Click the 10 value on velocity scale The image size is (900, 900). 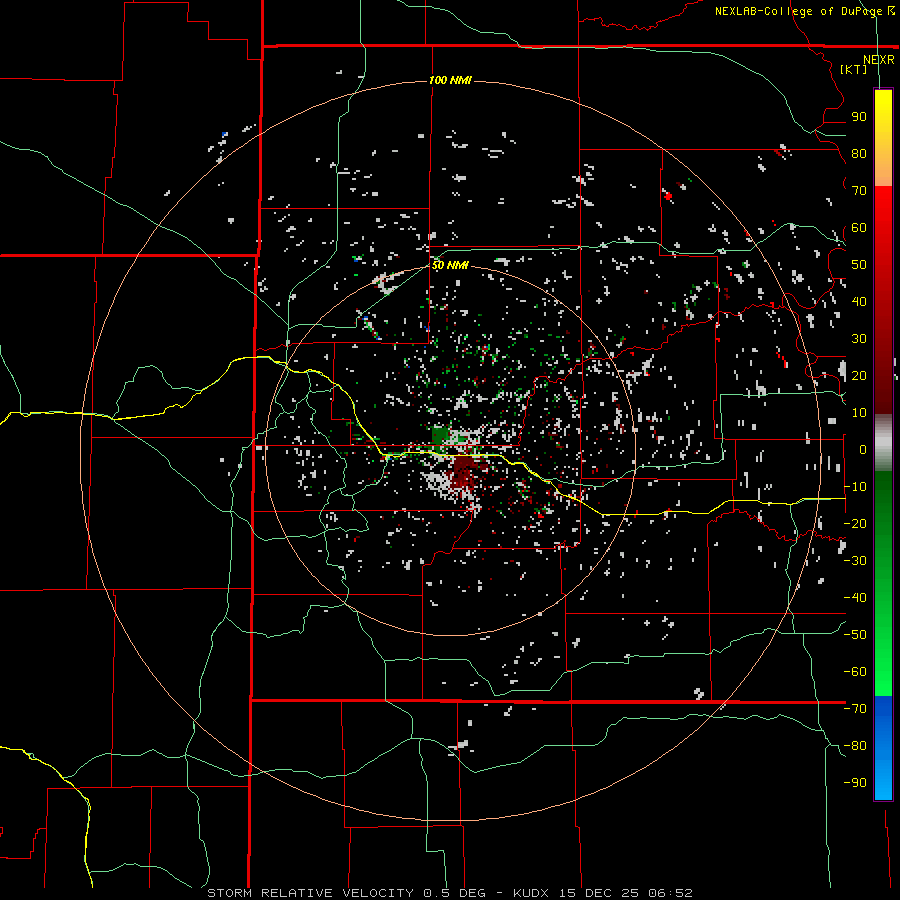[x=859, y=413]
